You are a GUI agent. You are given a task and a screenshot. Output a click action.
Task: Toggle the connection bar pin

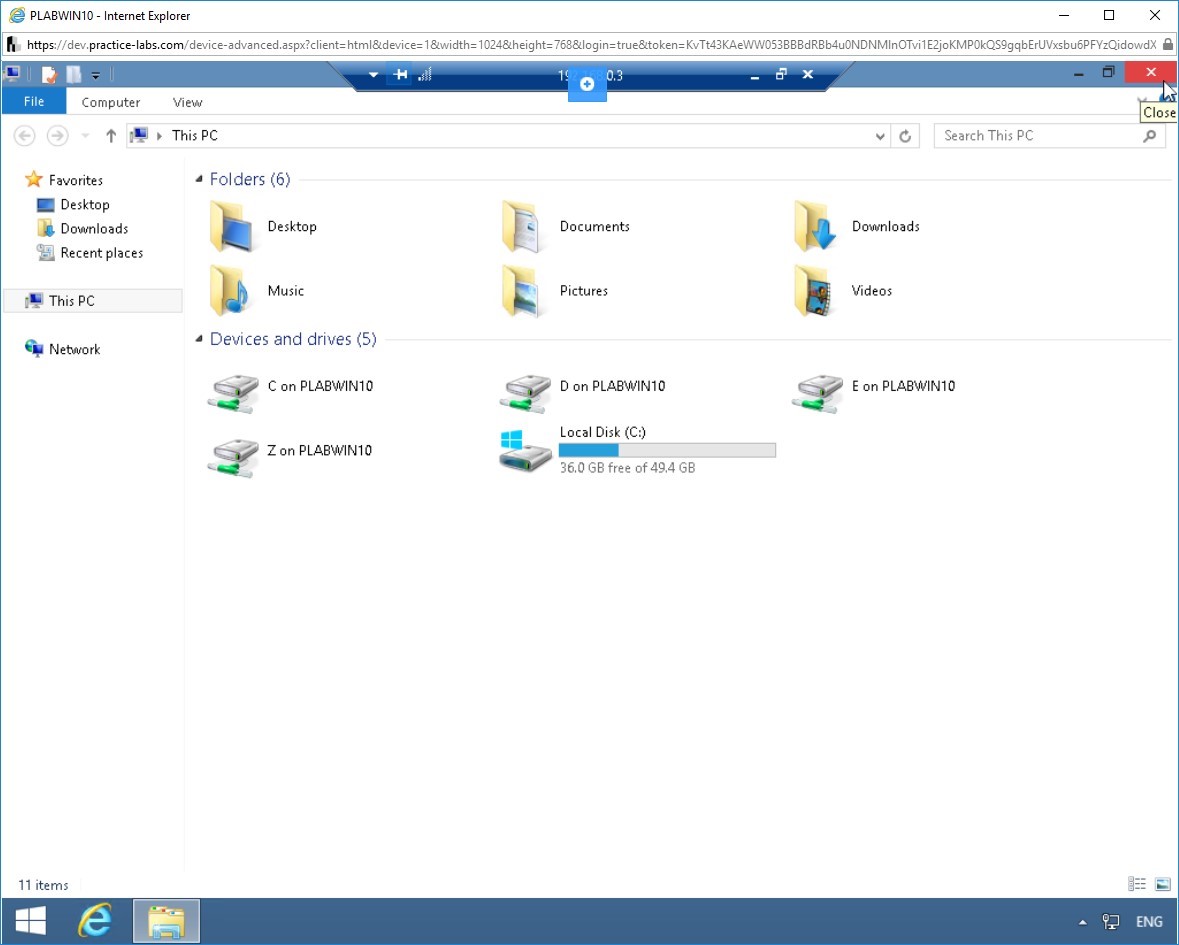click(400, 74)
